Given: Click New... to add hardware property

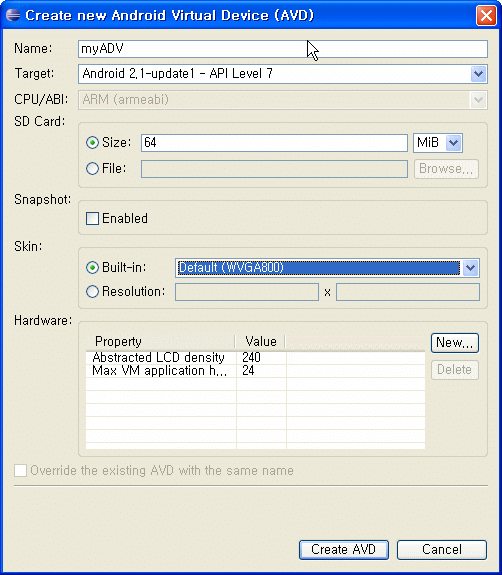Looking at the screenshot, I should [455, 343].
